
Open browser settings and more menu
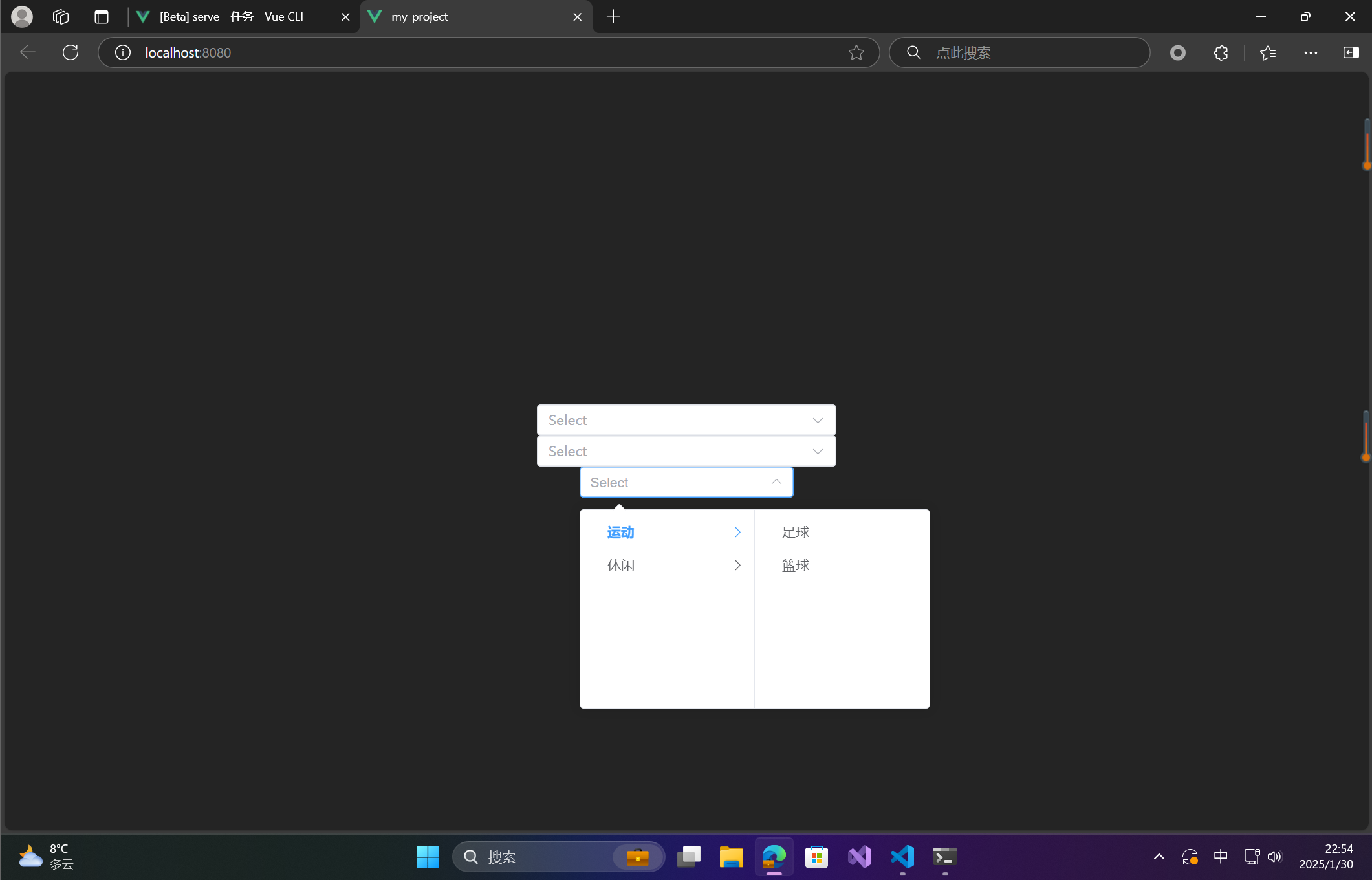1311,52
